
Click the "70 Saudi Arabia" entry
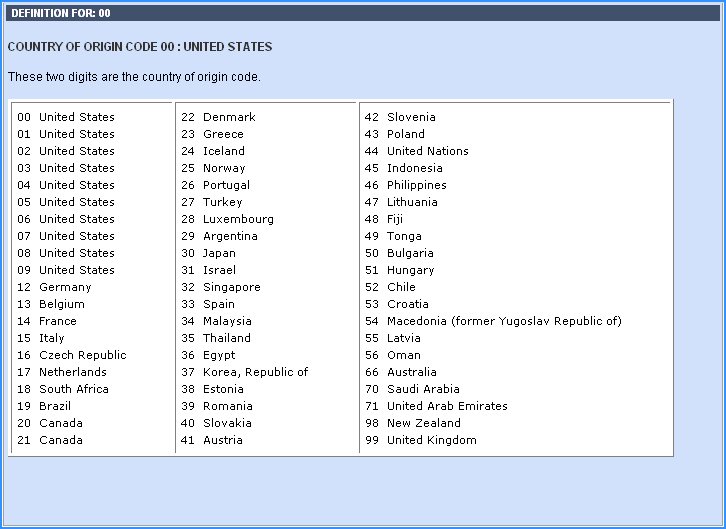[412, 389]
